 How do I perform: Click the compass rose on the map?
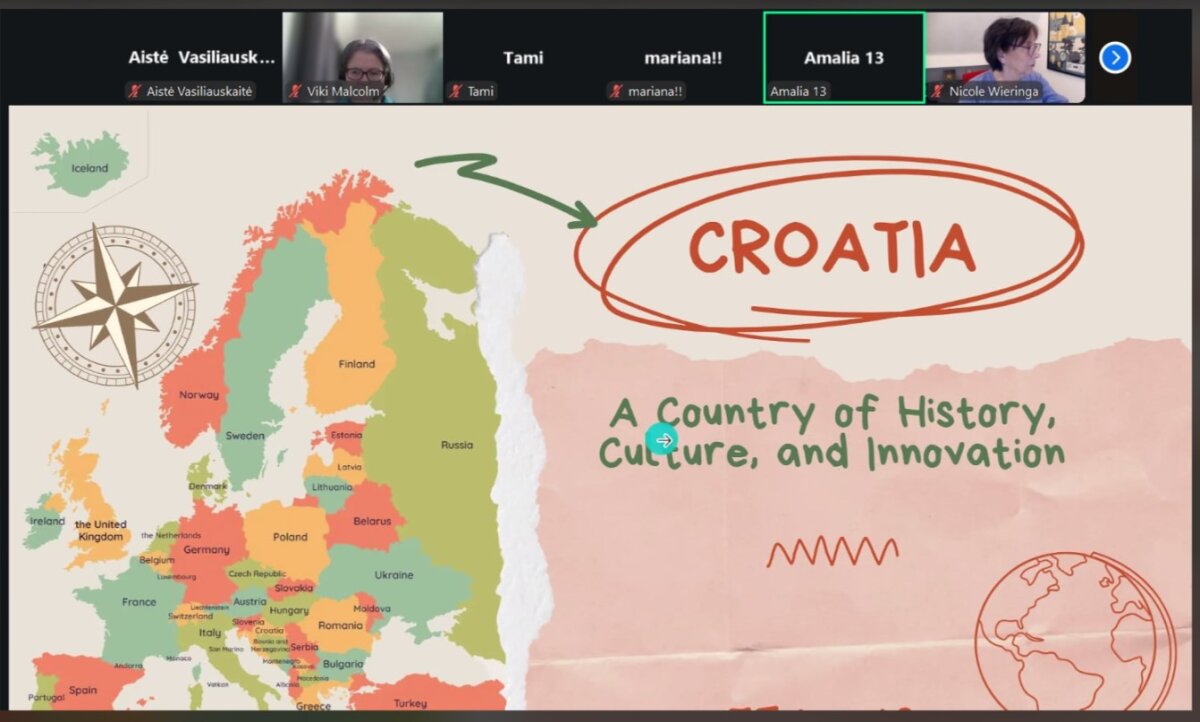click(x=115, y=304)
